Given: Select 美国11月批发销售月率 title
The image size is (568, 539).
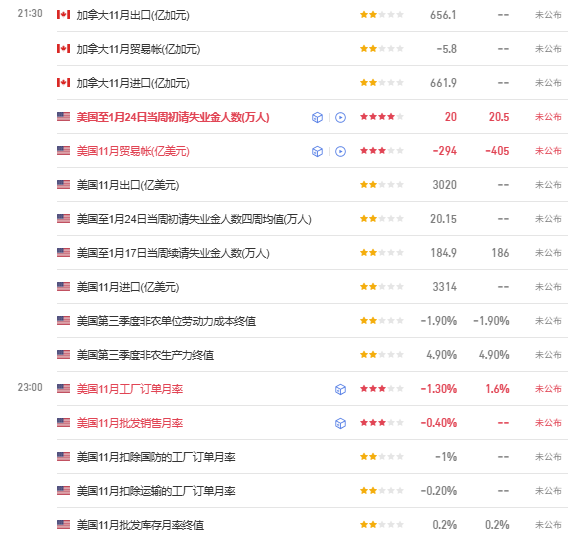Looking at the screenshot, I should (x=130, y=423).
